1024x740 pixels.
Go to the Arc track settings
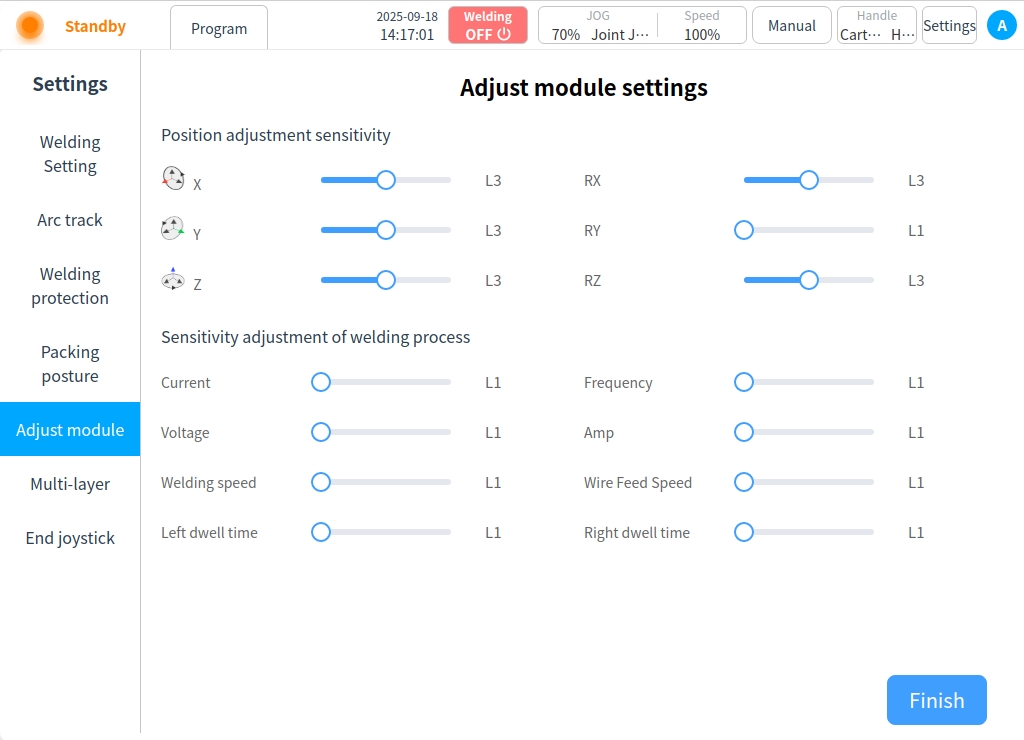point(70,220)
